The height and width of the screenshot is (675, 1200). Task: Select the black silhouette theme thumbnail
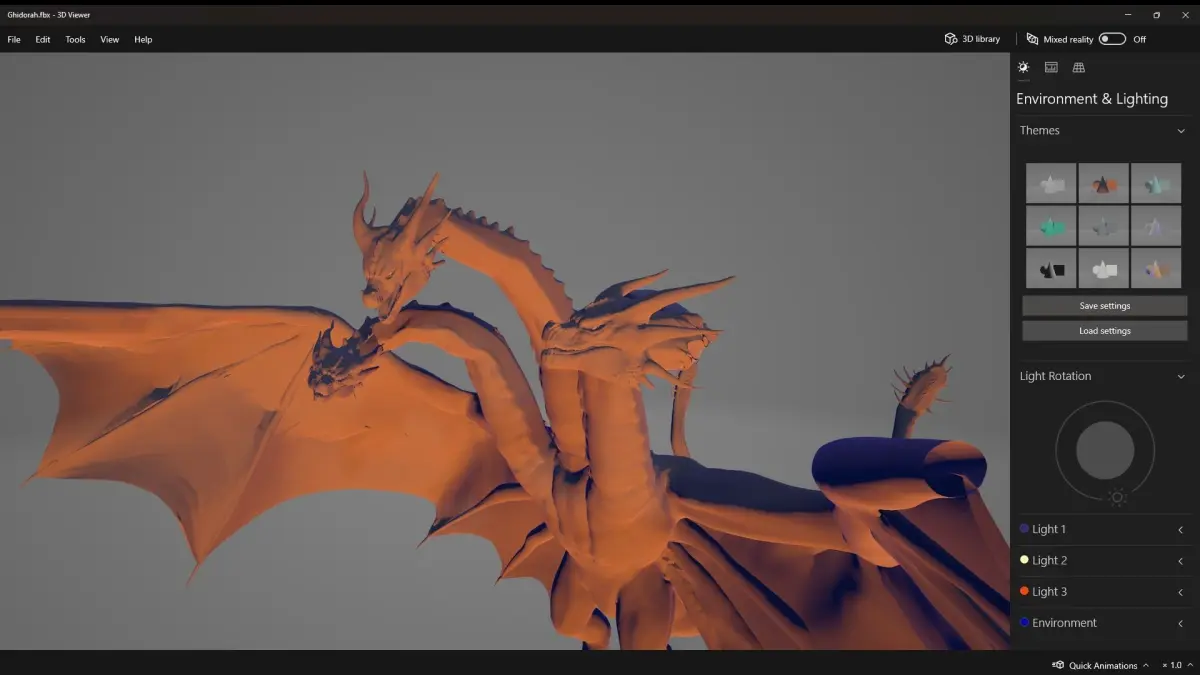tap(1051, 269)
